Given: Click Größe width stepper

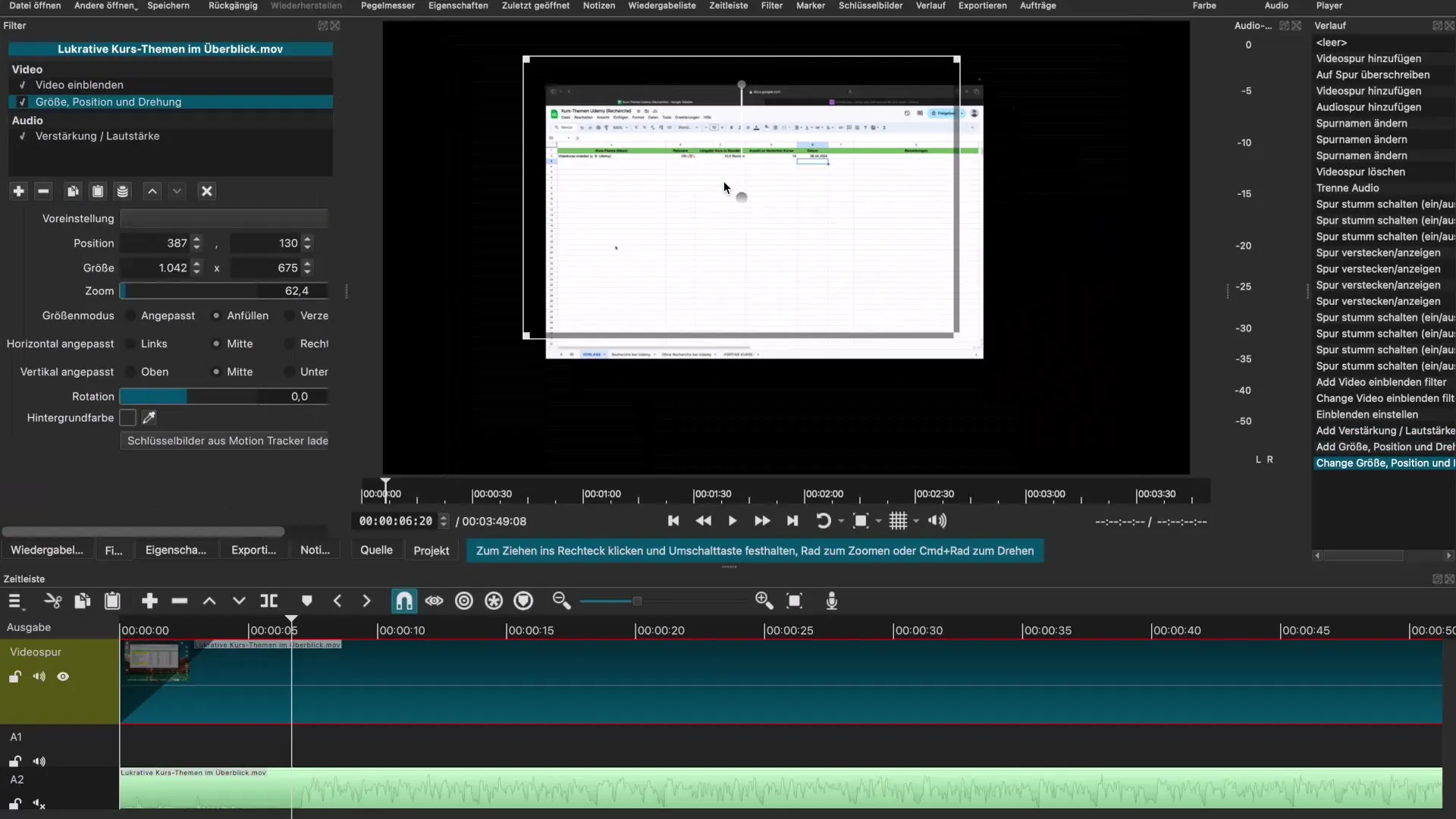Looking at the screenshot, I should pos(196,268).
